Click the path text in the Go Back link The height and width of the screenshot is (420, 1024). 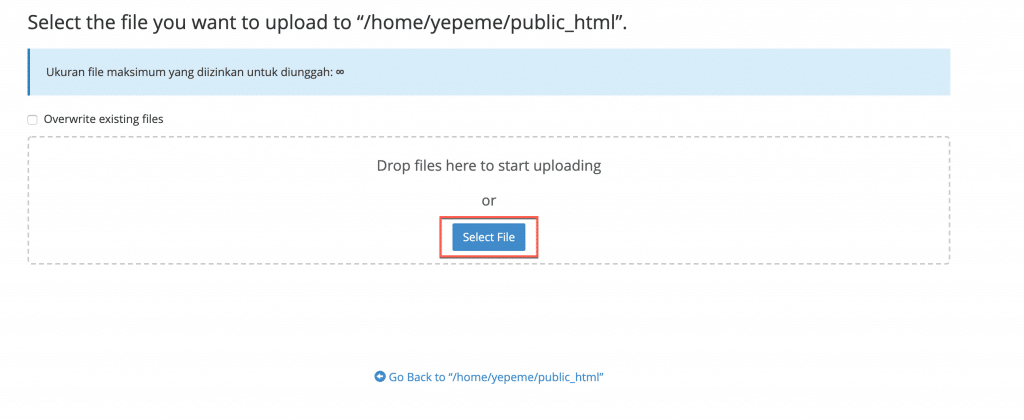528,377
